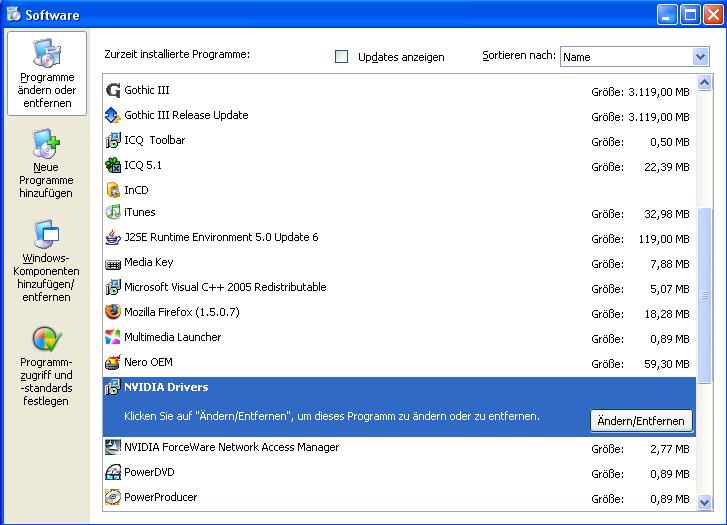Click the program list scrollbar thumb

point(704,295)
